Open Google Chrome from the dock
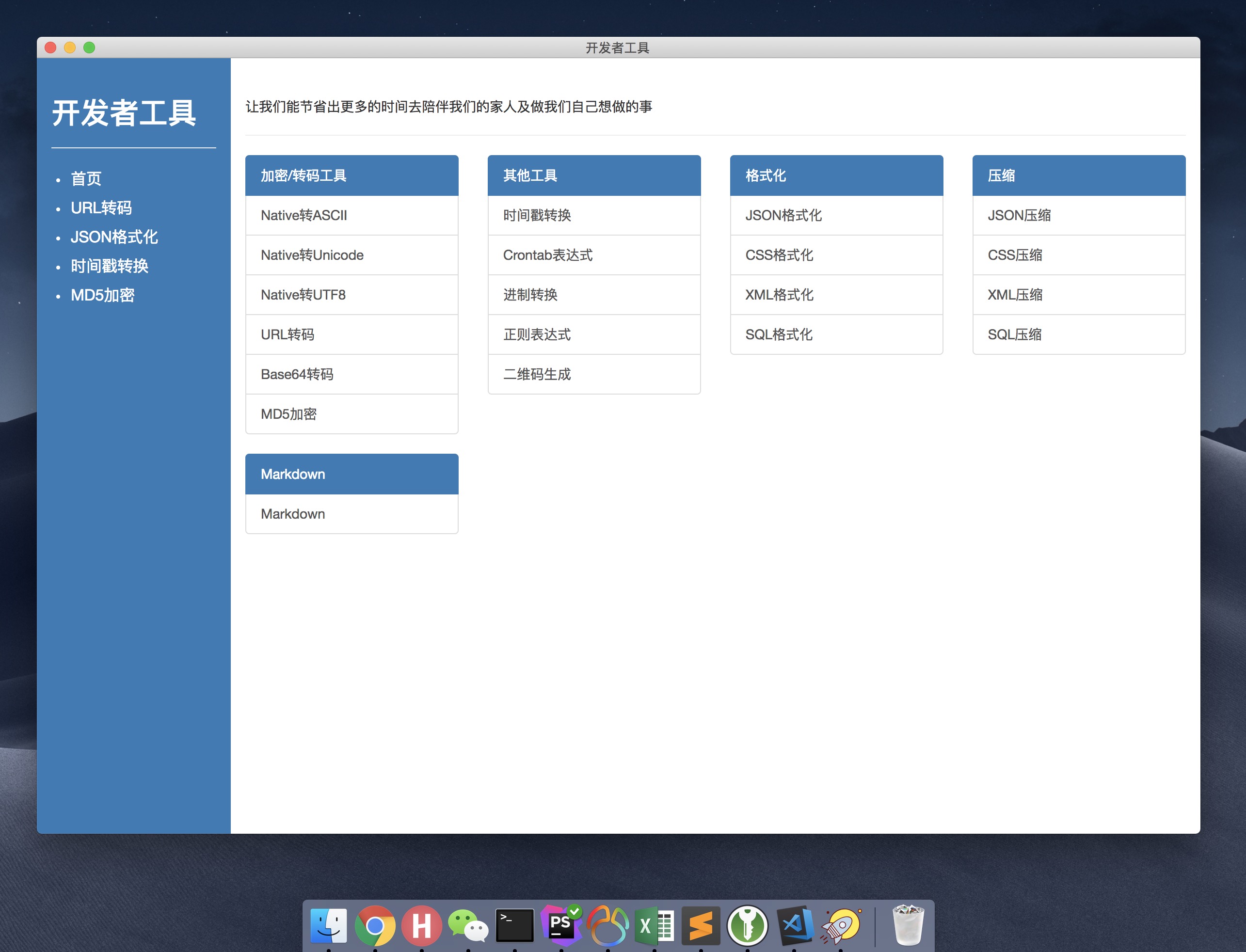The image size is (1246, 952). [x=375, y=926]
